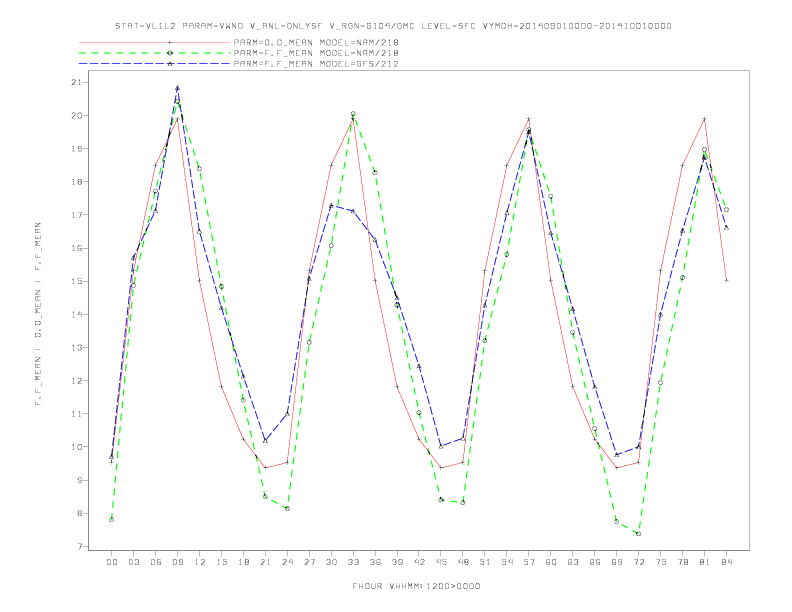
Task: Click x-axis forecast hour label 27
Action: pos(309,562)
